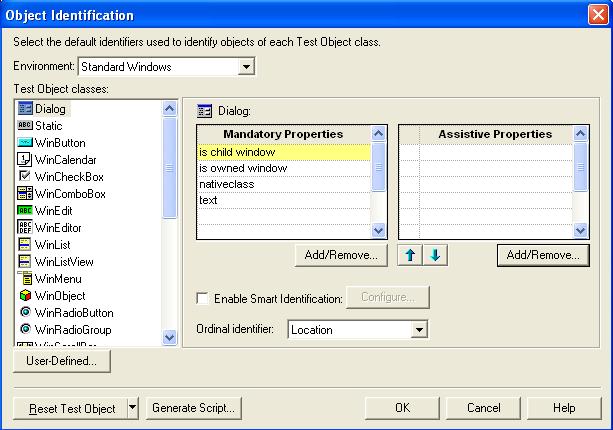Image resolution: width=613 pixels, height=430 pixels.
Task: Select 'is child window' mandatory property
Action: (284, 152)
